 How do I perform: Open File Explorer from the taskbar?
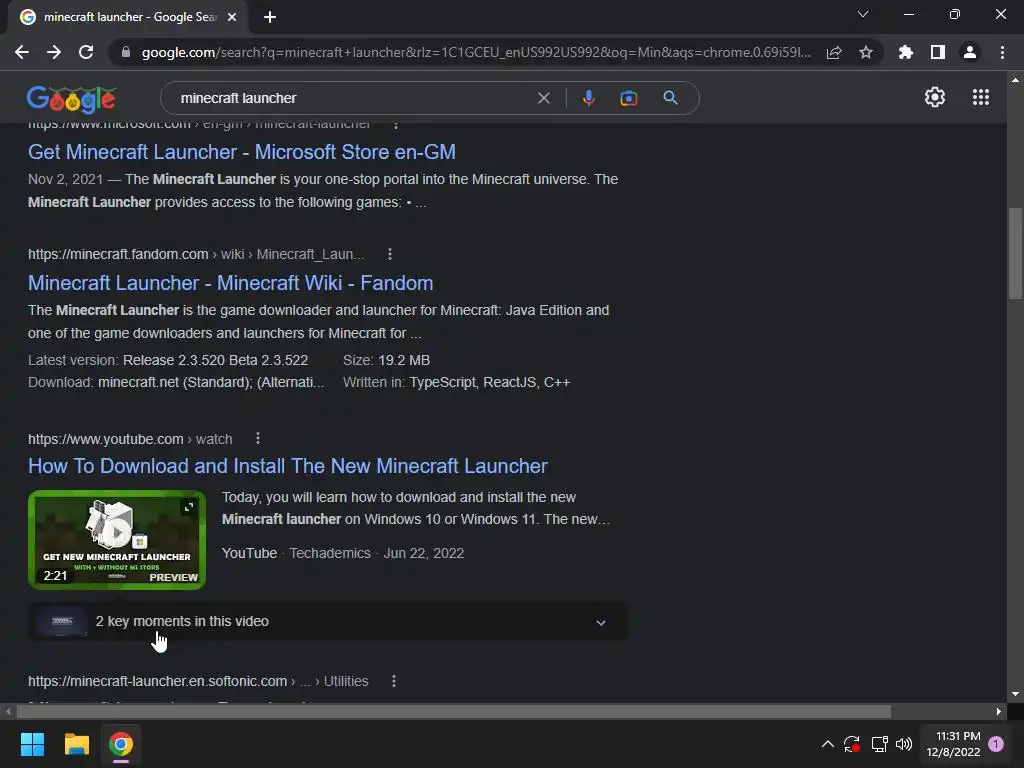[76, 744]
